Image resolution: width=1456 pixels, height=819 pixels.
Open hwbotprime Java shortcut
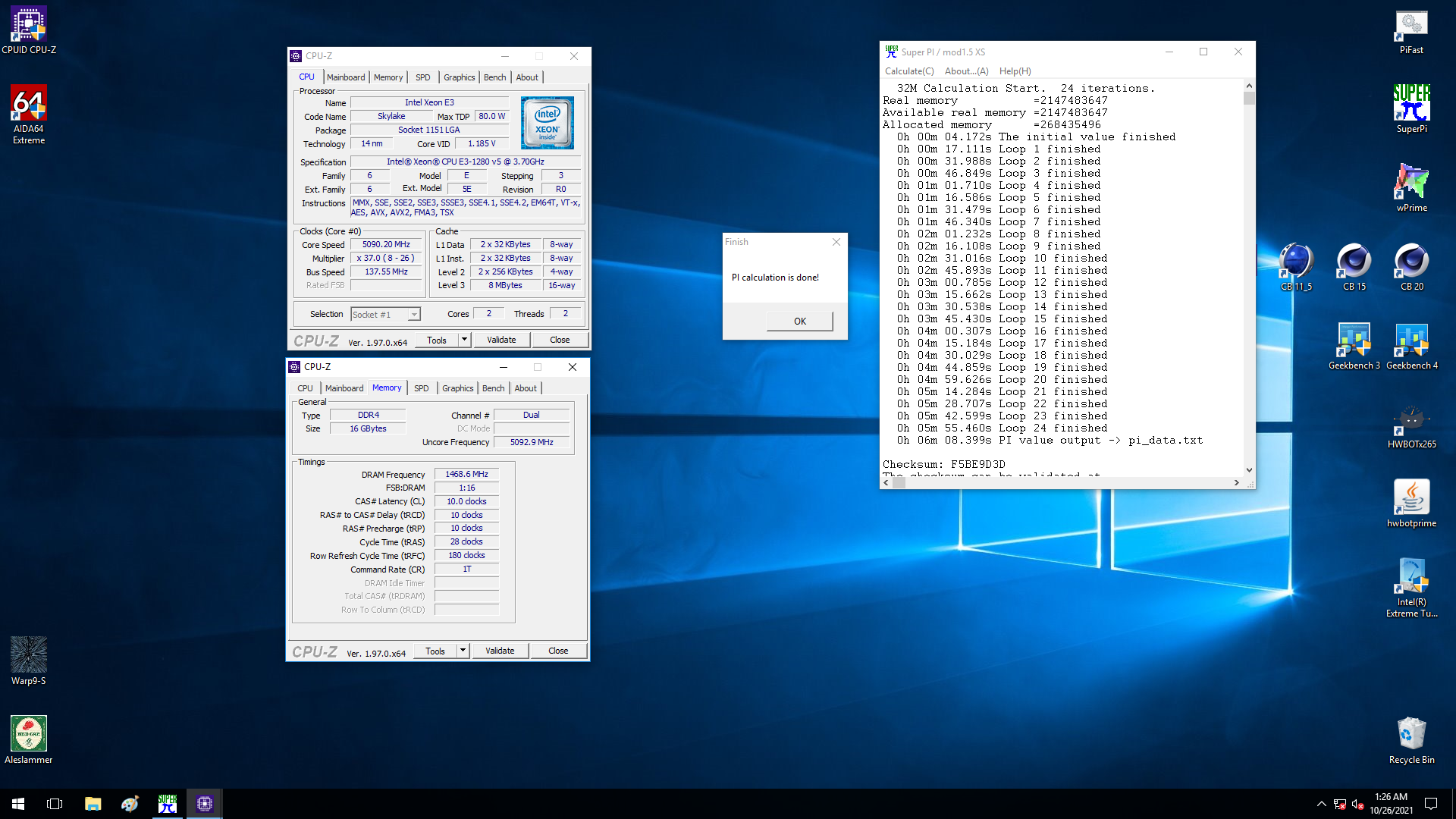pos(1411,504)
